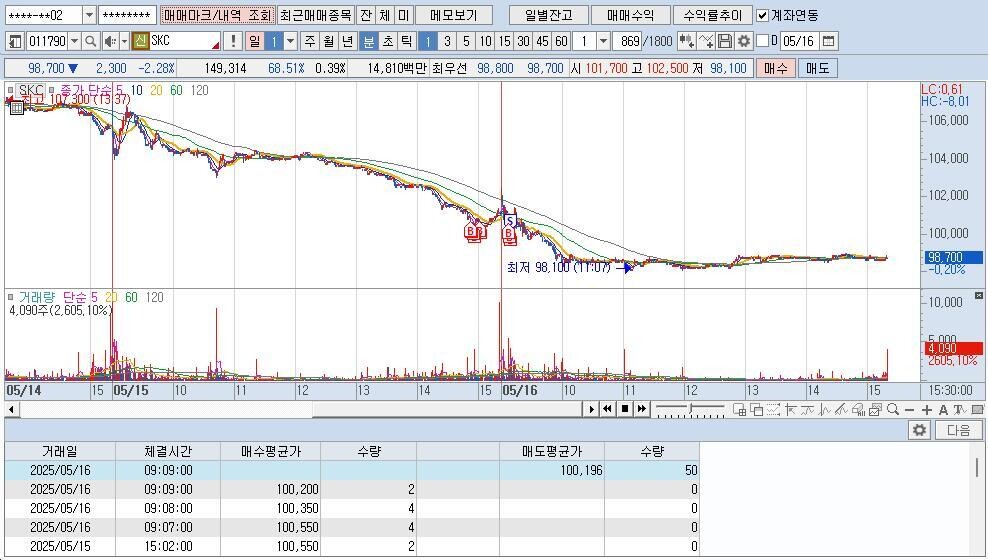Image resolution: width=988 pixels, height=560 pixels.
Task: Click the zoom magnifier tool below chart
Action: [x=891, y=410]
